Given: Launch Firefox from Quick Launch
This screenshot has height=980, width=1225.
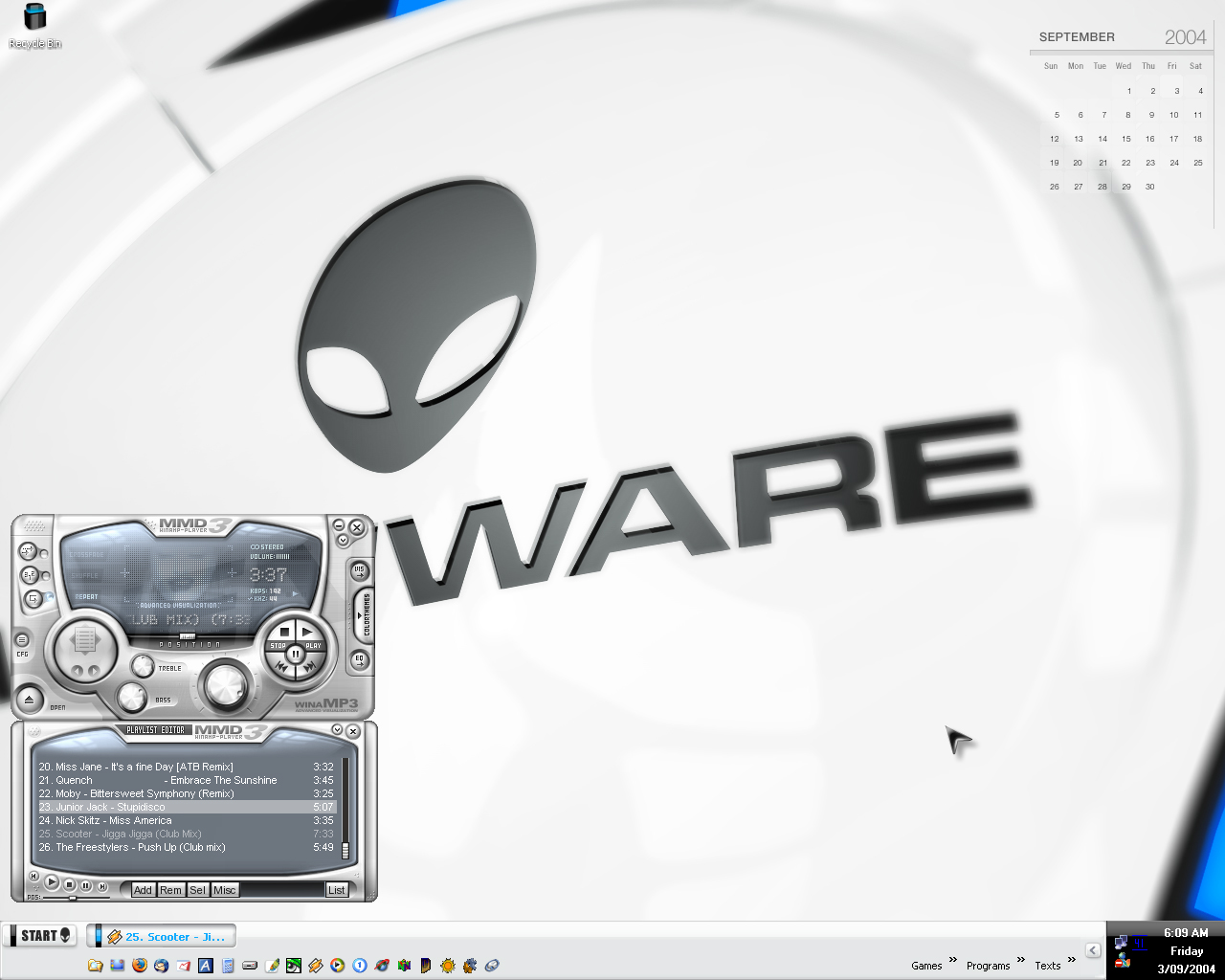Looking at the screenshot, I should tap(140, 966).
